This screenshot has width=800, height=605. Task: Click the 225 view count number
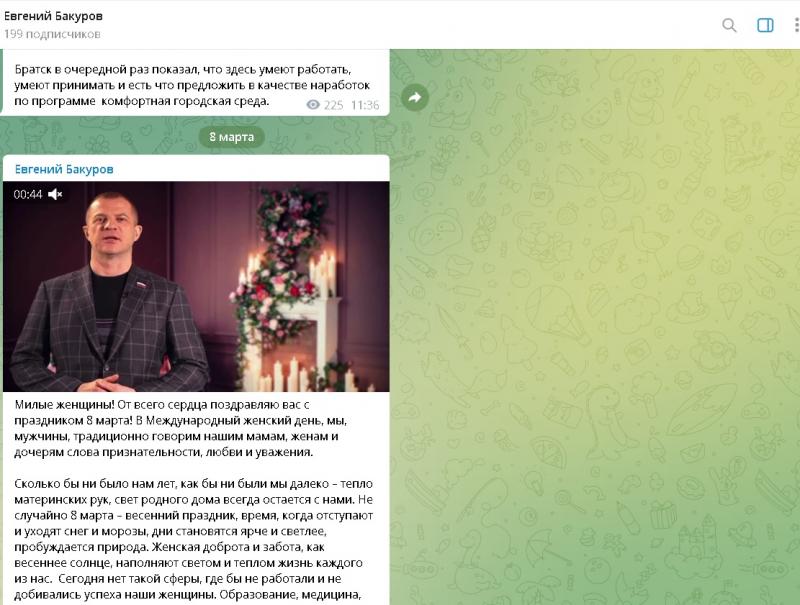point(333,105)
